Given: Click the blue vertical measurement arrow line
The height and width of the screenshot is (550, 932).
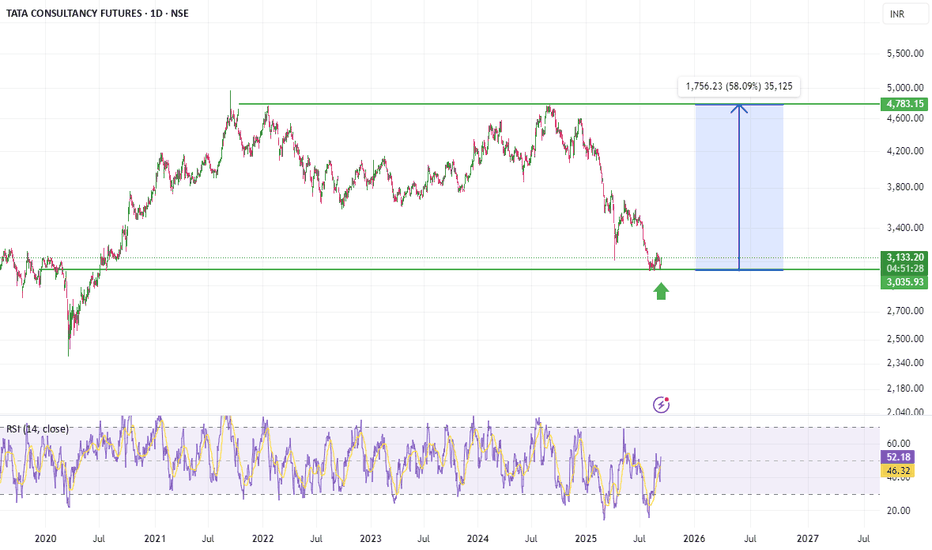Looking at the screenshot, I should [x=739, y=187].
